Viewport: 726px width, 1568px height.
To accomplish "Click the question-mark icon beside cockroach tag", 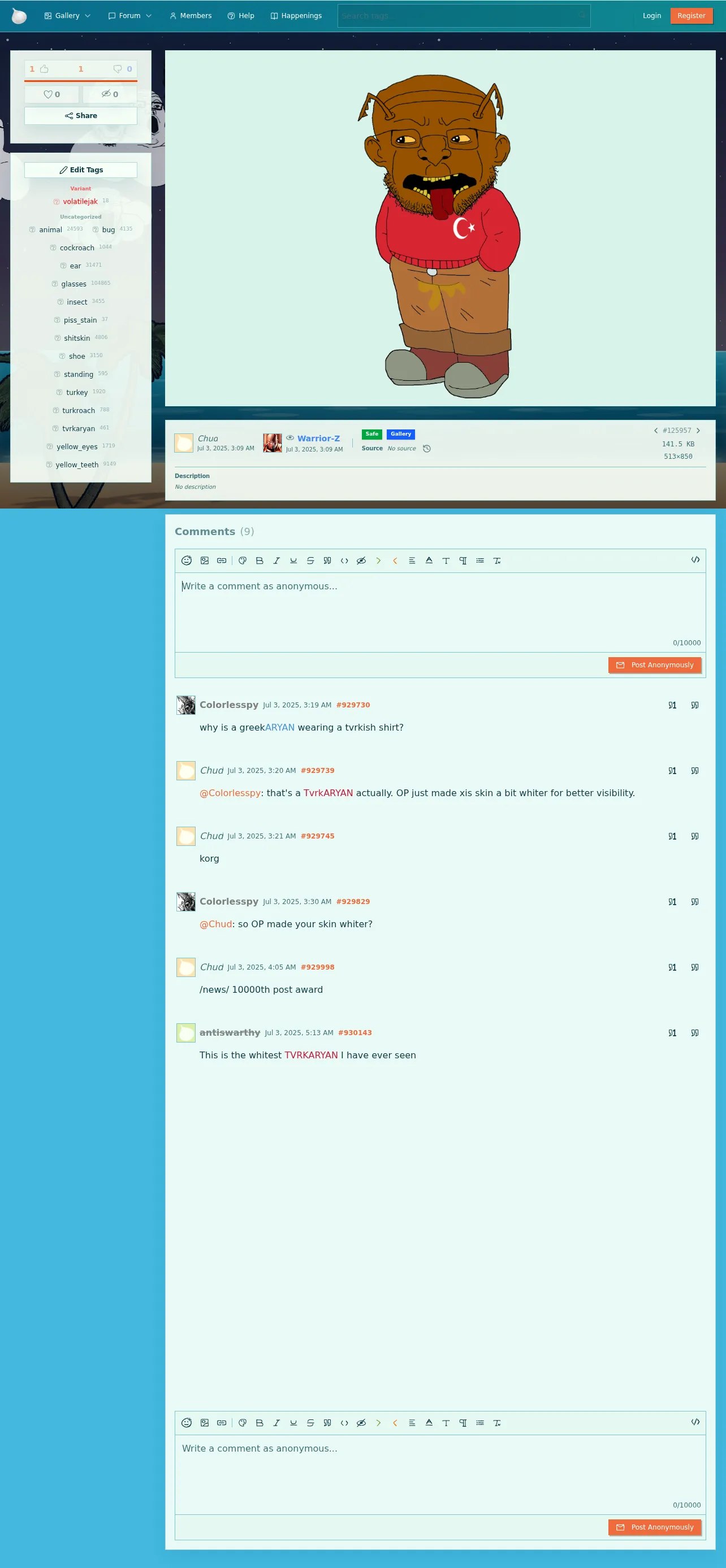I will 53,247.
